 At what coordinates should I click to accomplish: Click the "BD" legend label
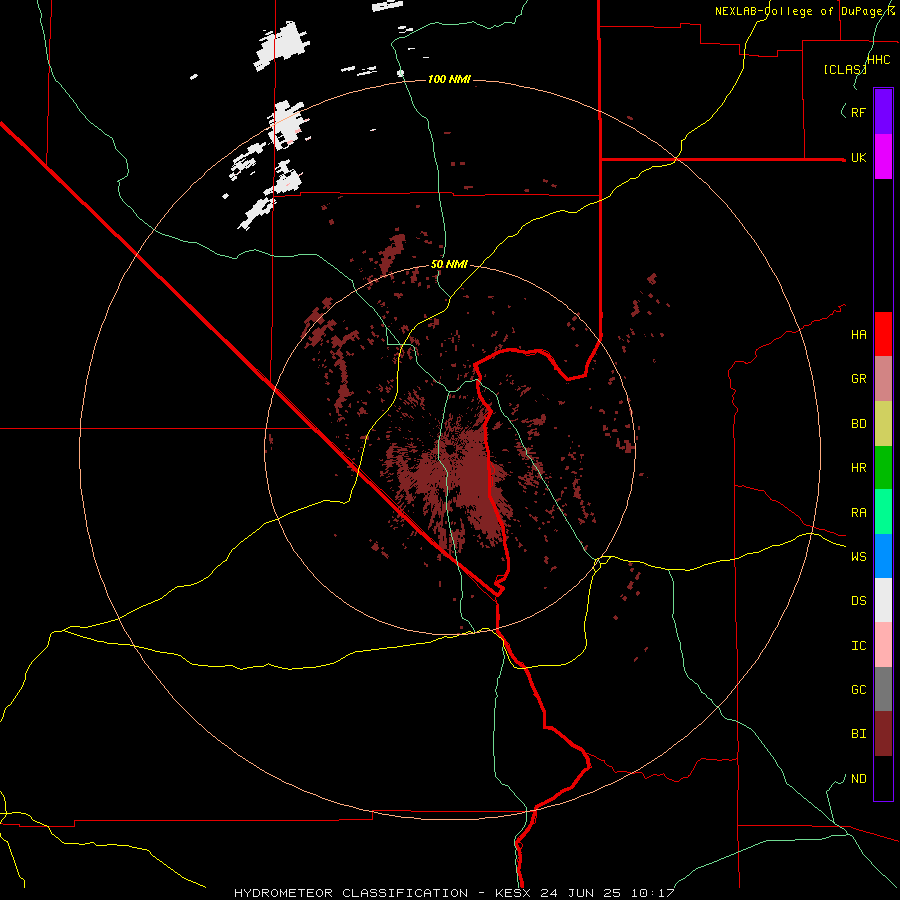point(858,424)
